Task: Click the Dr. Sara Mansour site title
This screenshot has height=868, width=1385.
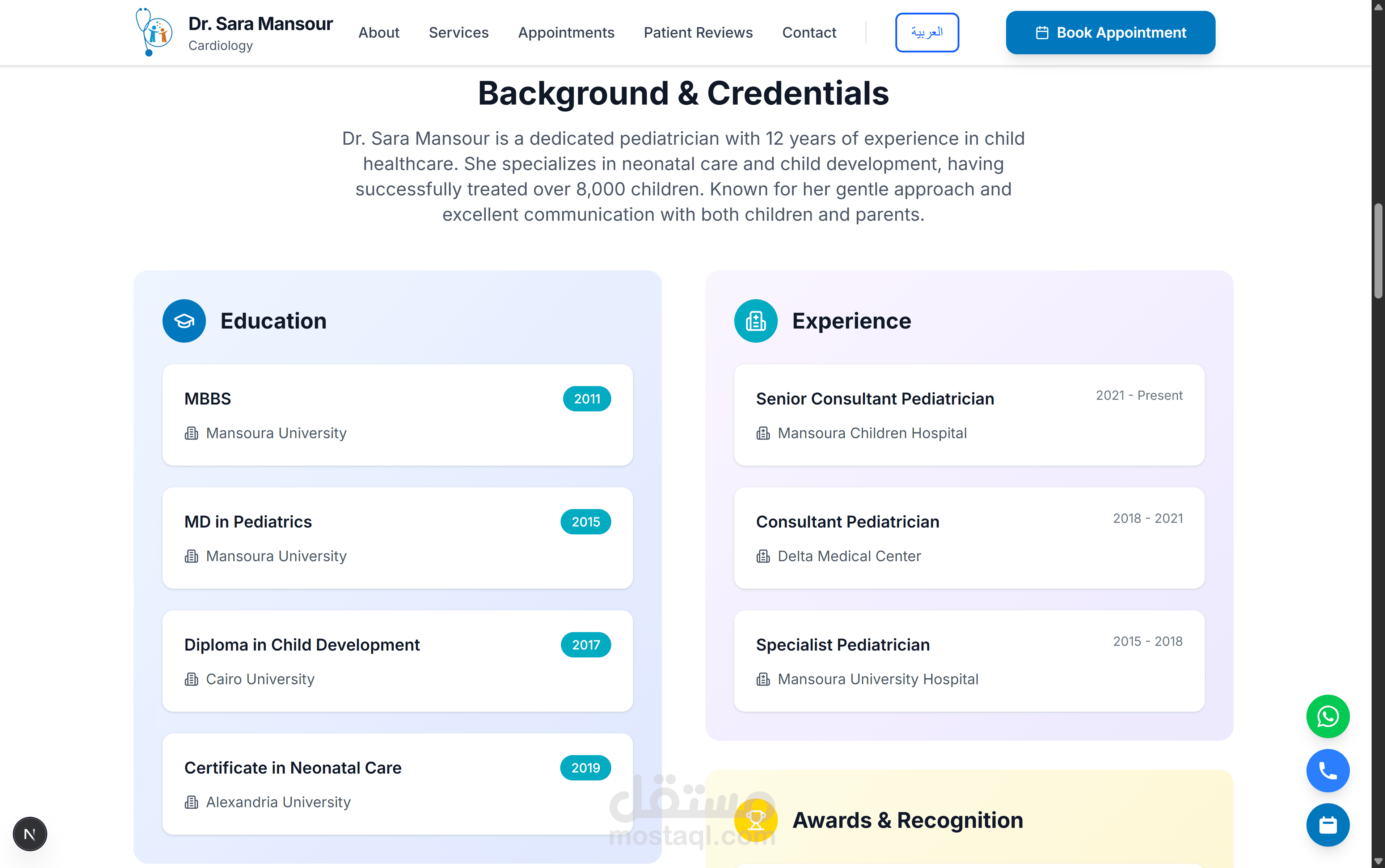Action: click(x=260, y=24)
